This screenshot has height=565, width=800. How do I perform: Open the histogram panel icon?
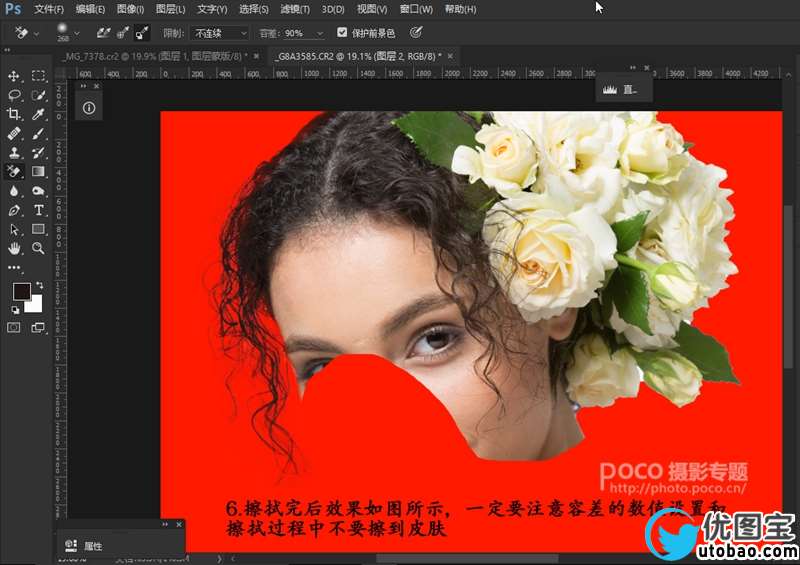(610, 90)
